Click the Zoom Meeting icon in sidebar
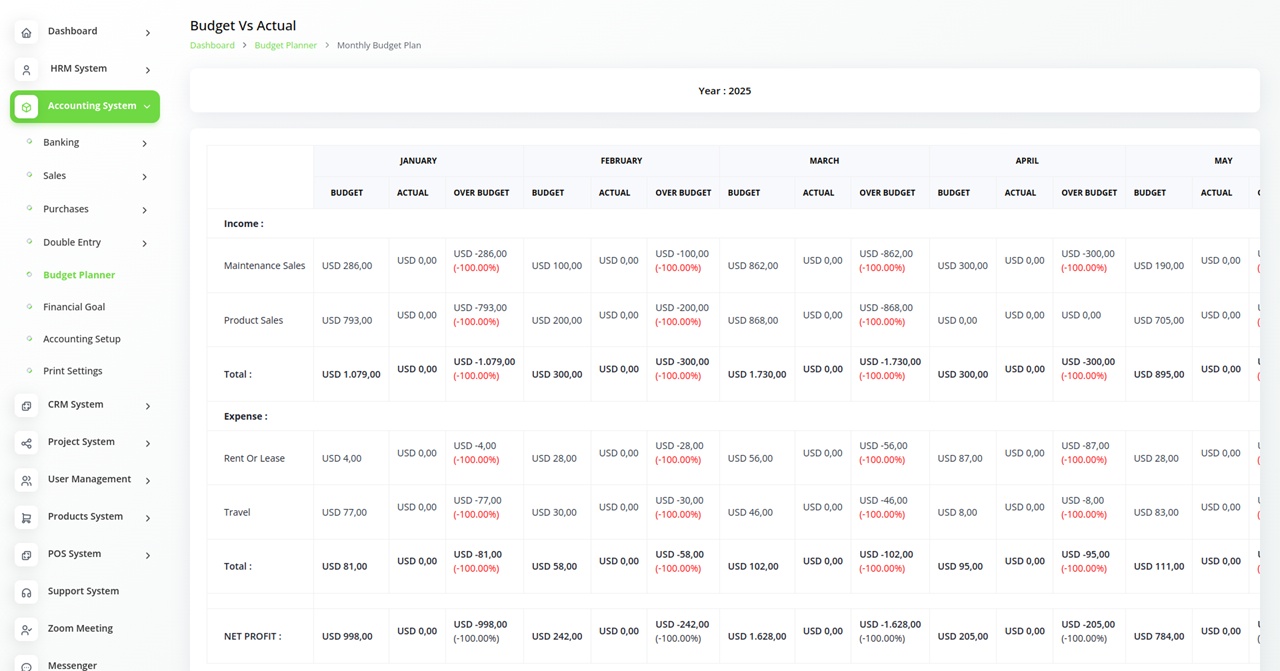Screen dimensions: 1280x671 tap(26, 630)
